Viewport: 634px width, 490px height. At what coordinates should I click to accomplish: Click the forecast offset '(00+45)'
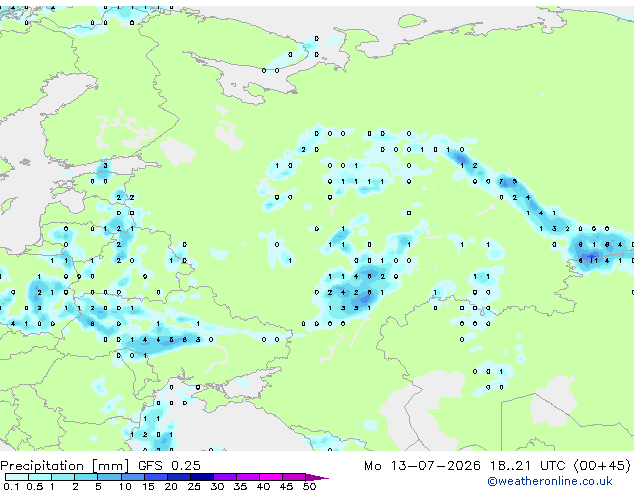point(602,465)
